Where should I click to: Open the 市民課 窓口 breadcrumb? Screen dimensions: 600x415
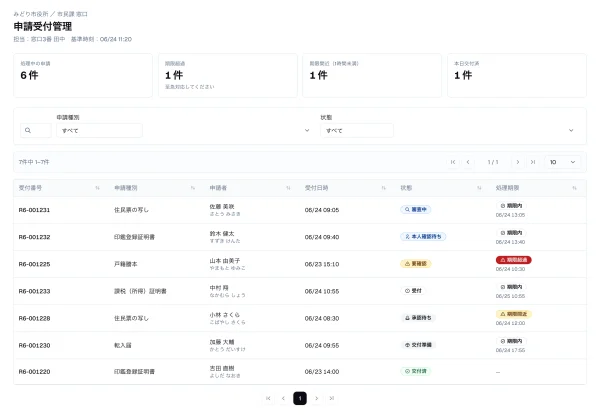72,14
